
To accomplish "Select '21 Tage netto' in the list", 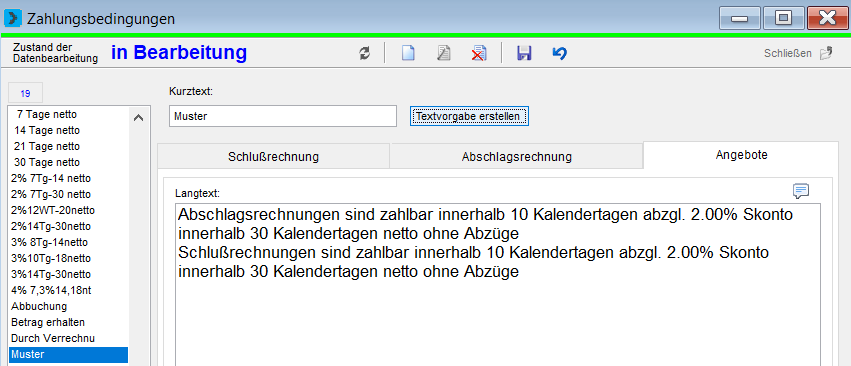I will pos(69,146).
